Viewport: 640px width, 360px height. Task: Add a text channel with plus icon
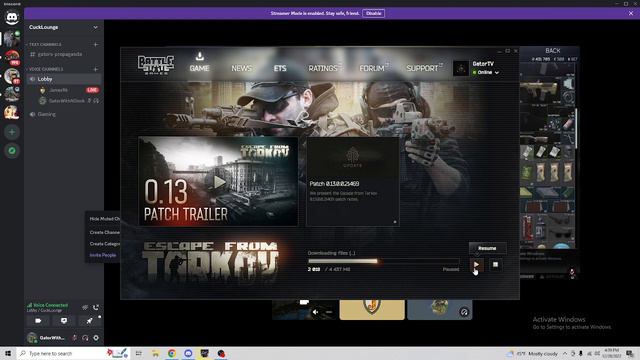[x=96, y=44]
